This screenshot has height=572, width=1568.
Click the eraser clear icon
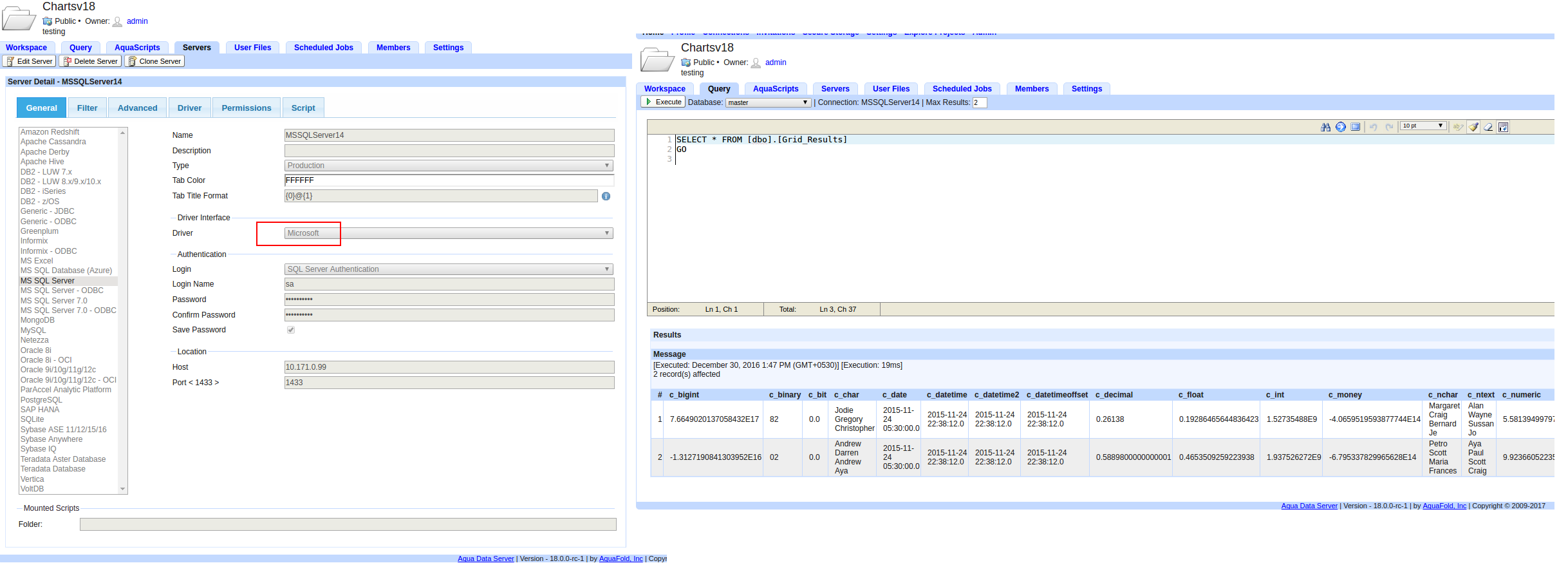point(1488,127)
